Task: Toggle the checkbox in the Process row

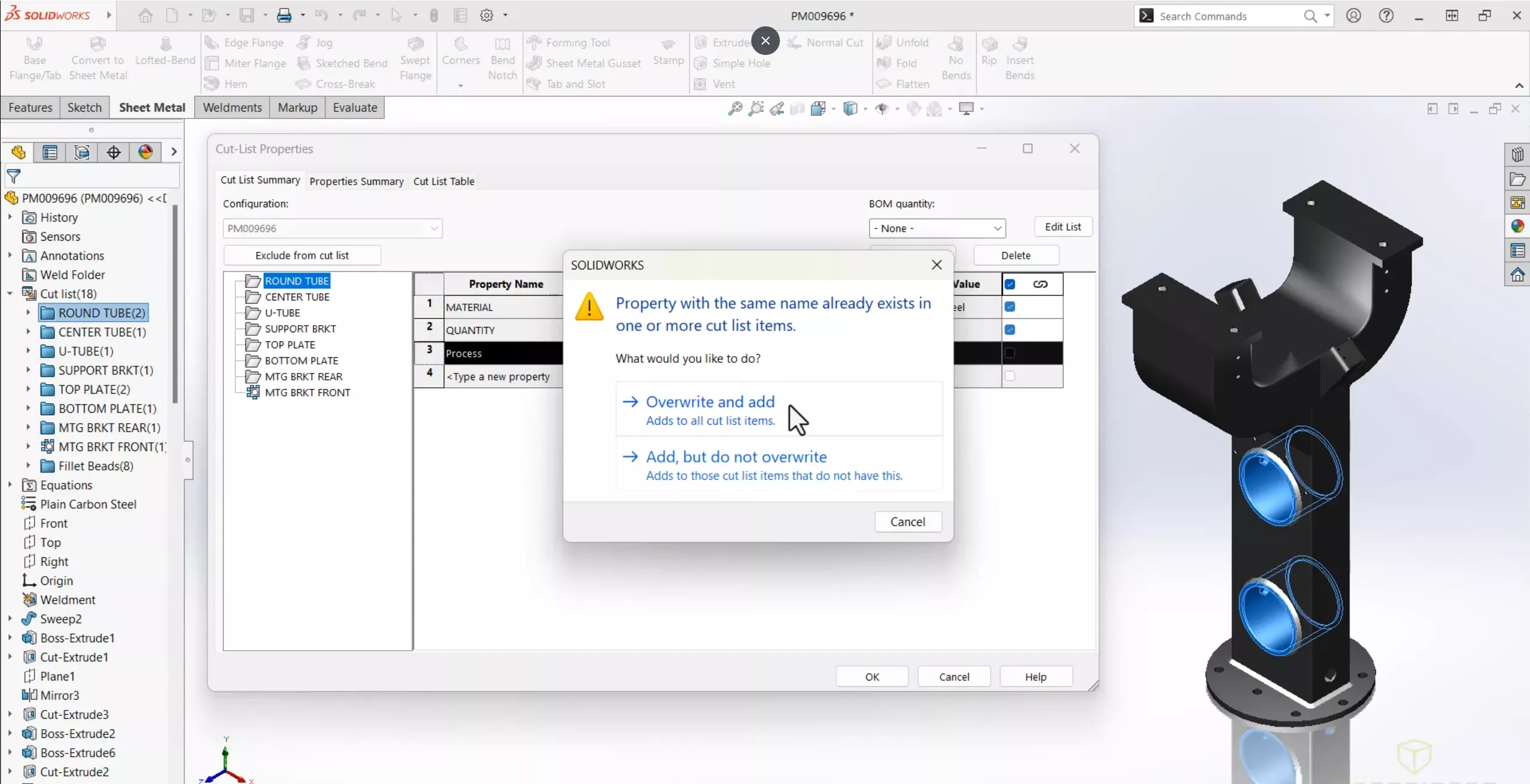Action: (1010, 353)
